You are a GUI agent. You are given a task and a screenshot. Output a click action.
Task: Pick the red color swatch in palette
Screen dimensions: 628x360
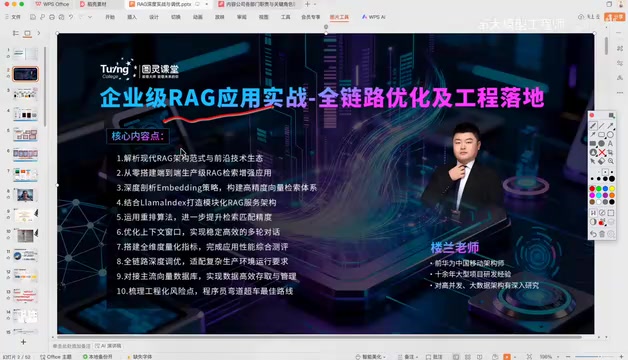592,189
